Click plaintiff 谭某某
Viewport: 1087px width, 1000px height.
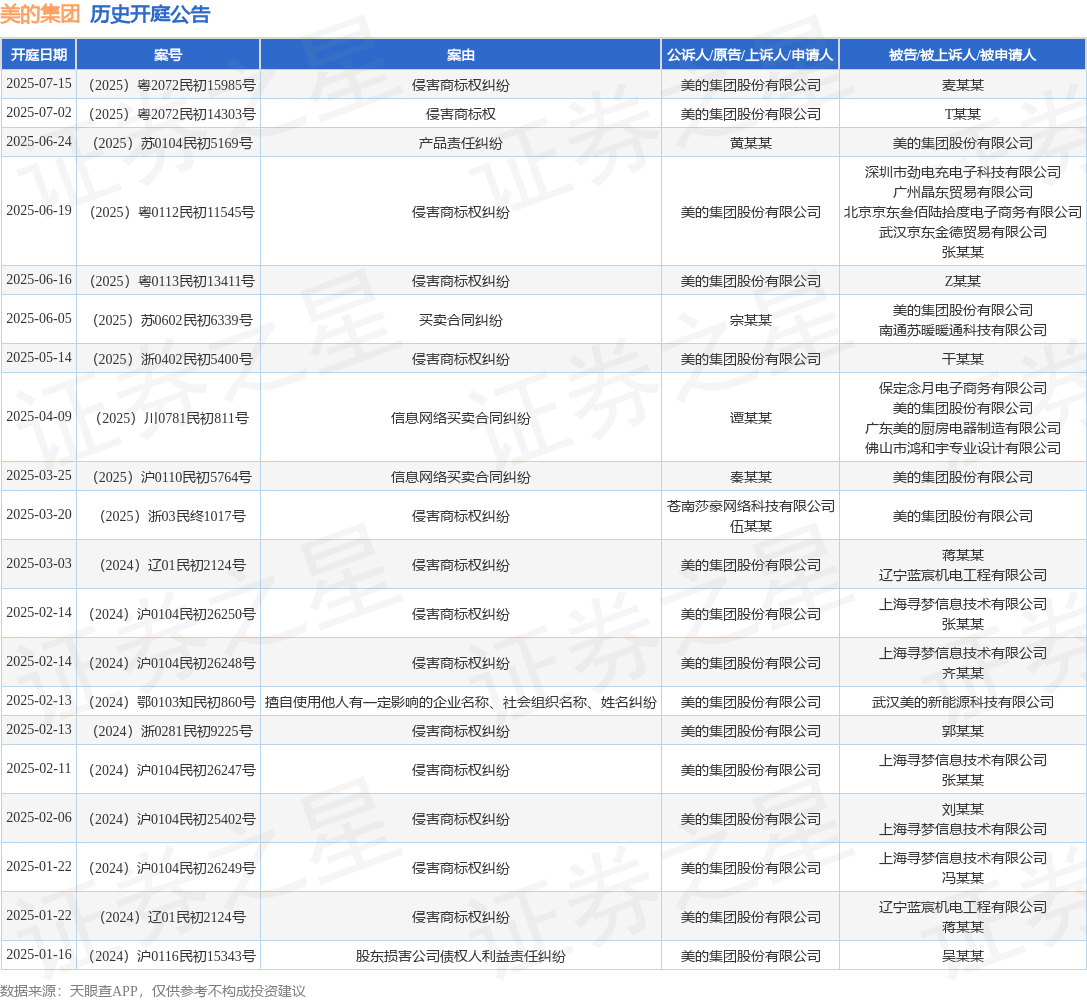(750, 418)
